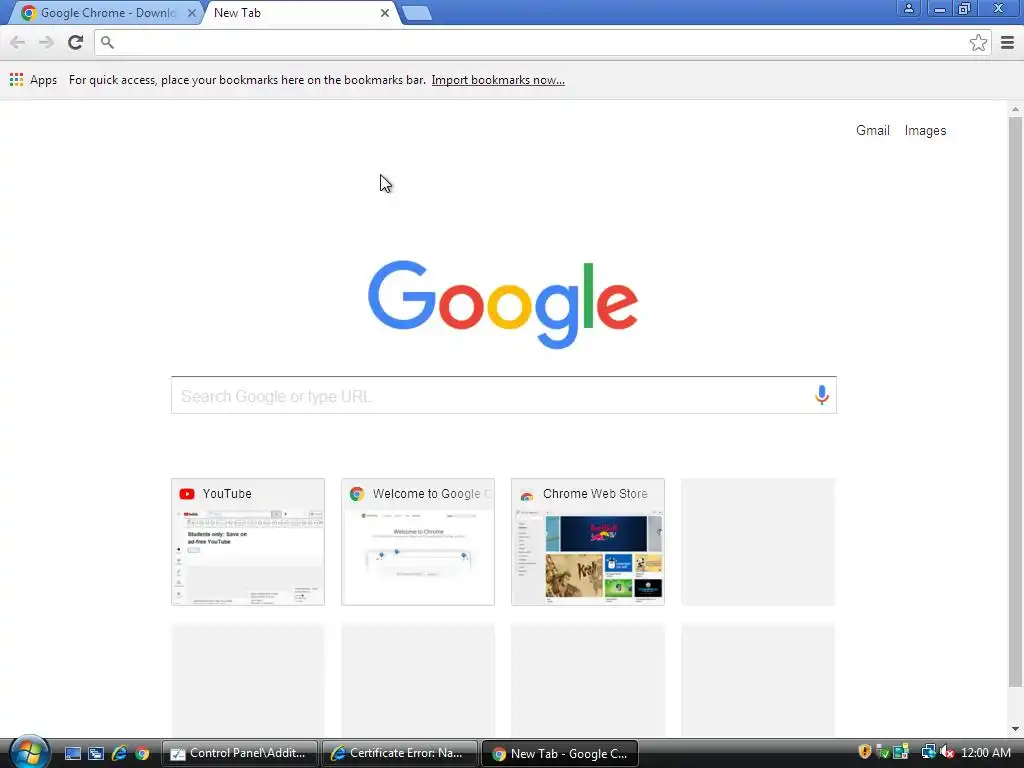The width and height of the screenshot is (1024, 768).
Task: Click the scrollbar down arrow
Action: click(1015, 729)
